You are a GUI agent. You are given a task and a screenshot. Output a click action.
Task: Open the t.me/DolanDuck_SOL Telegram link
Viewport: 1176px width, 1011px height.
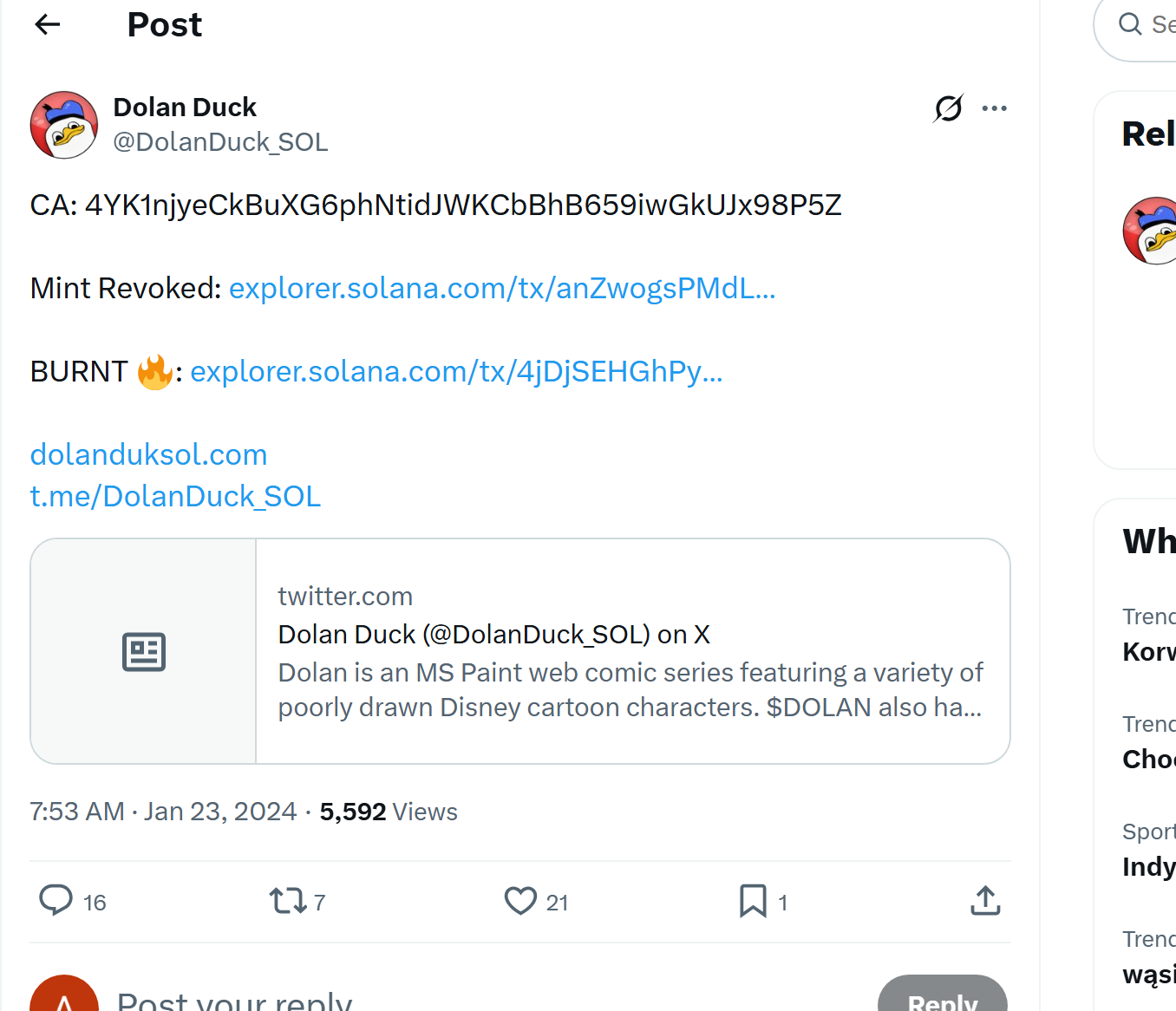[x=175, y=495]
